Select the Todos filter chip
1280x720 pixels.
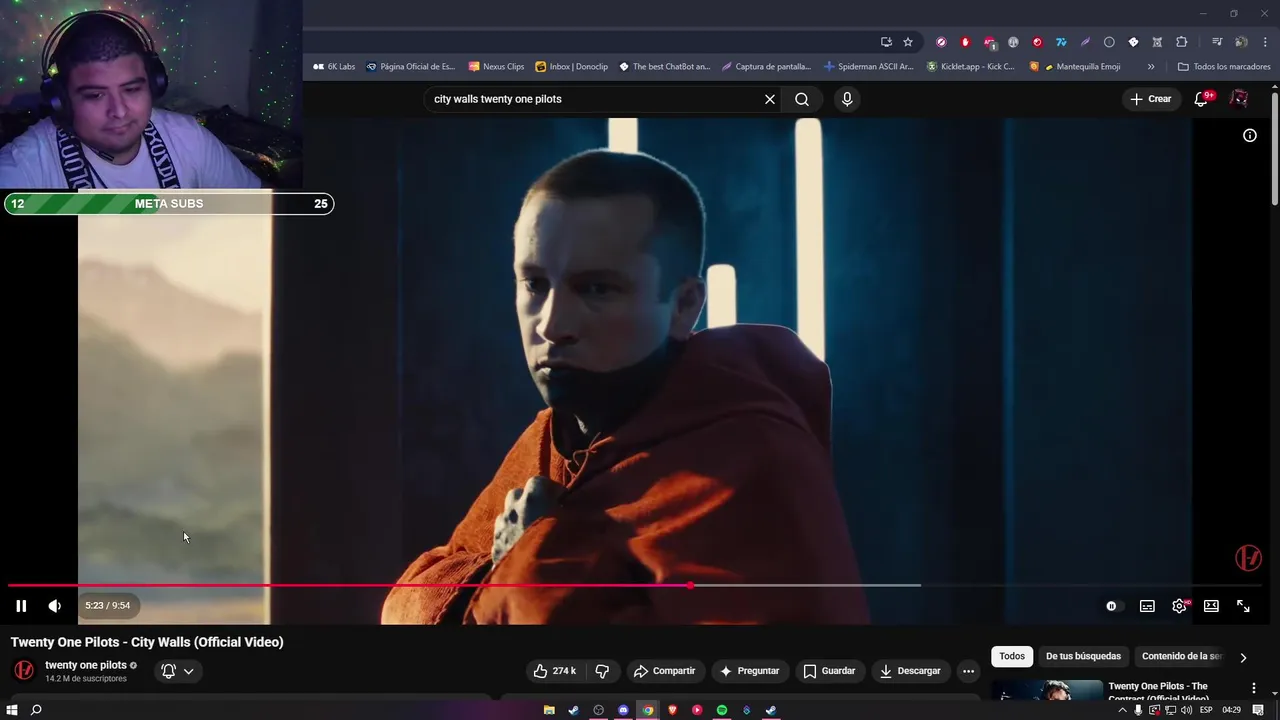(x=1012, y=656)
